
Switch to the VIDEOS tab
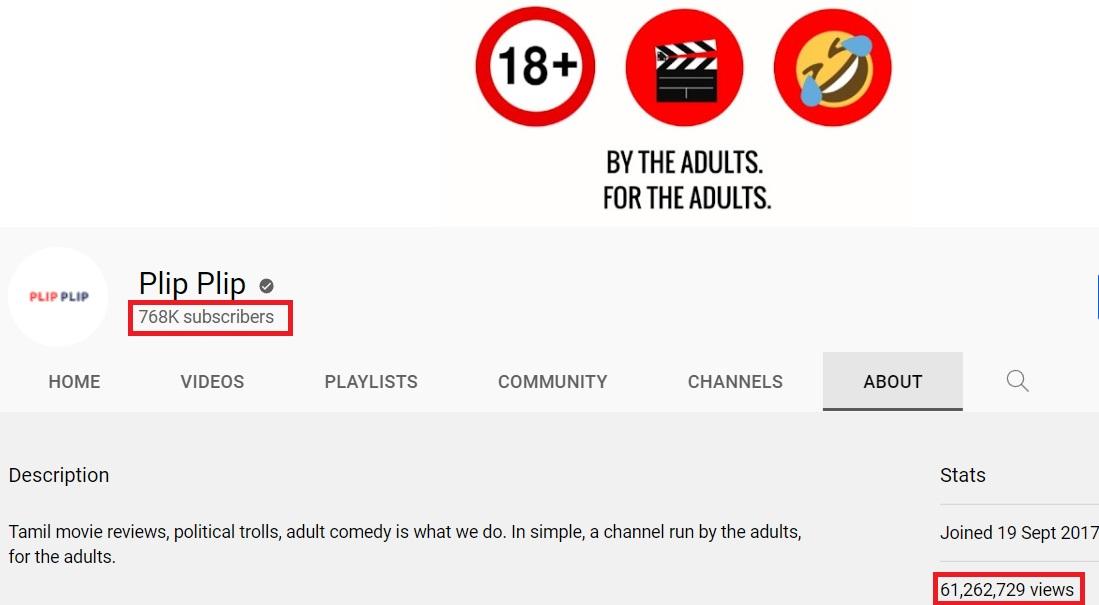[212, 382]
